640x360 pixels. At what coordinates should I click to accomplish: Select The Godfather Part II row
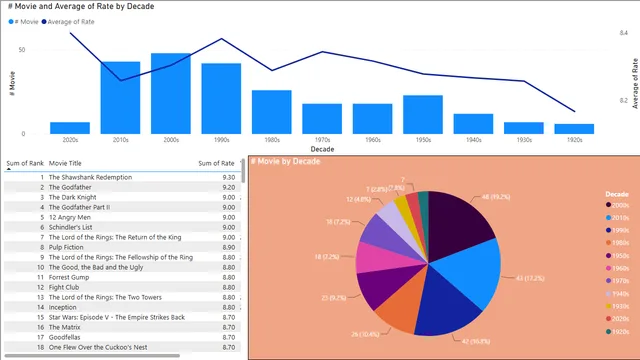[x=122, y=207]
